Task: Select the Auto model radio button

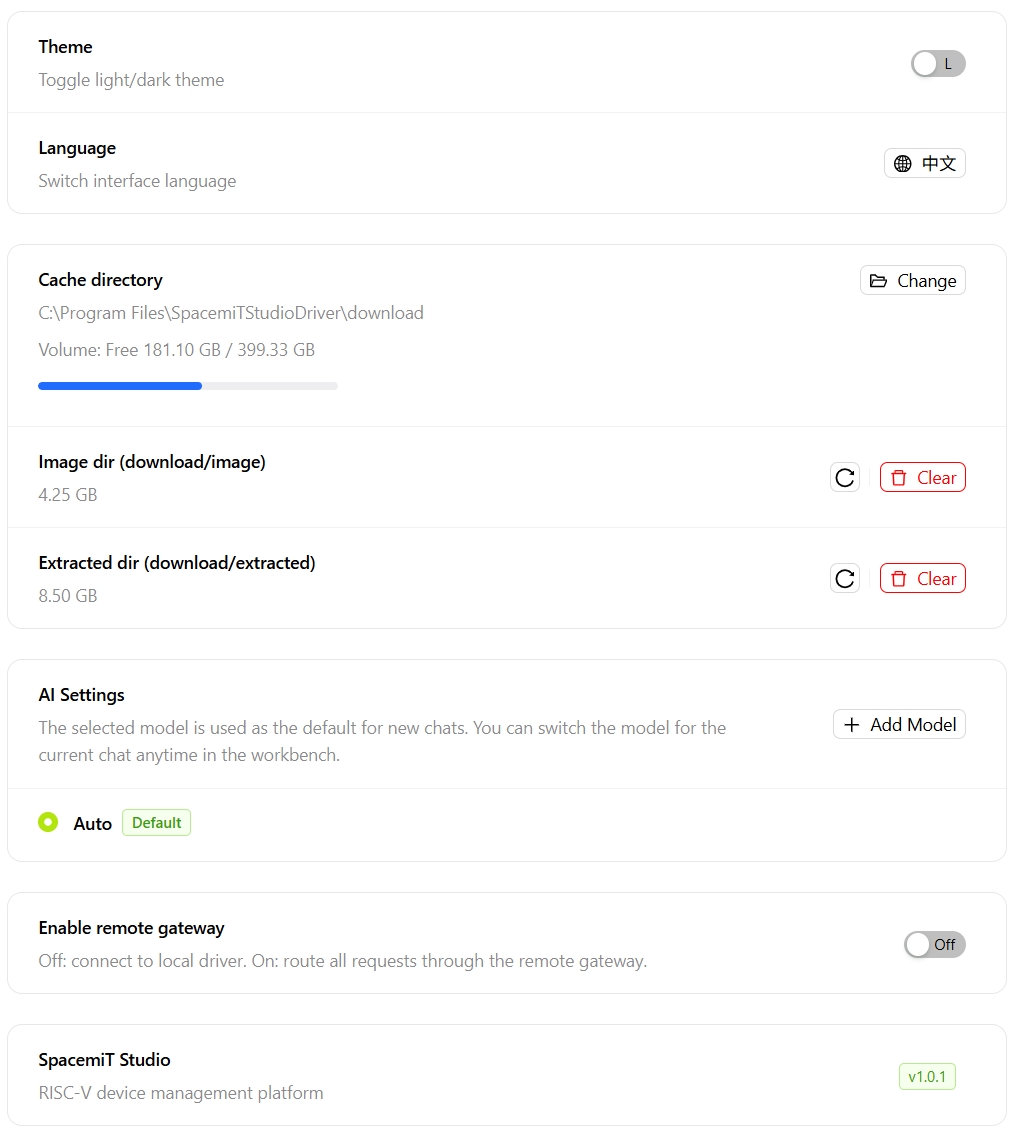Action: tap(48, 822)
